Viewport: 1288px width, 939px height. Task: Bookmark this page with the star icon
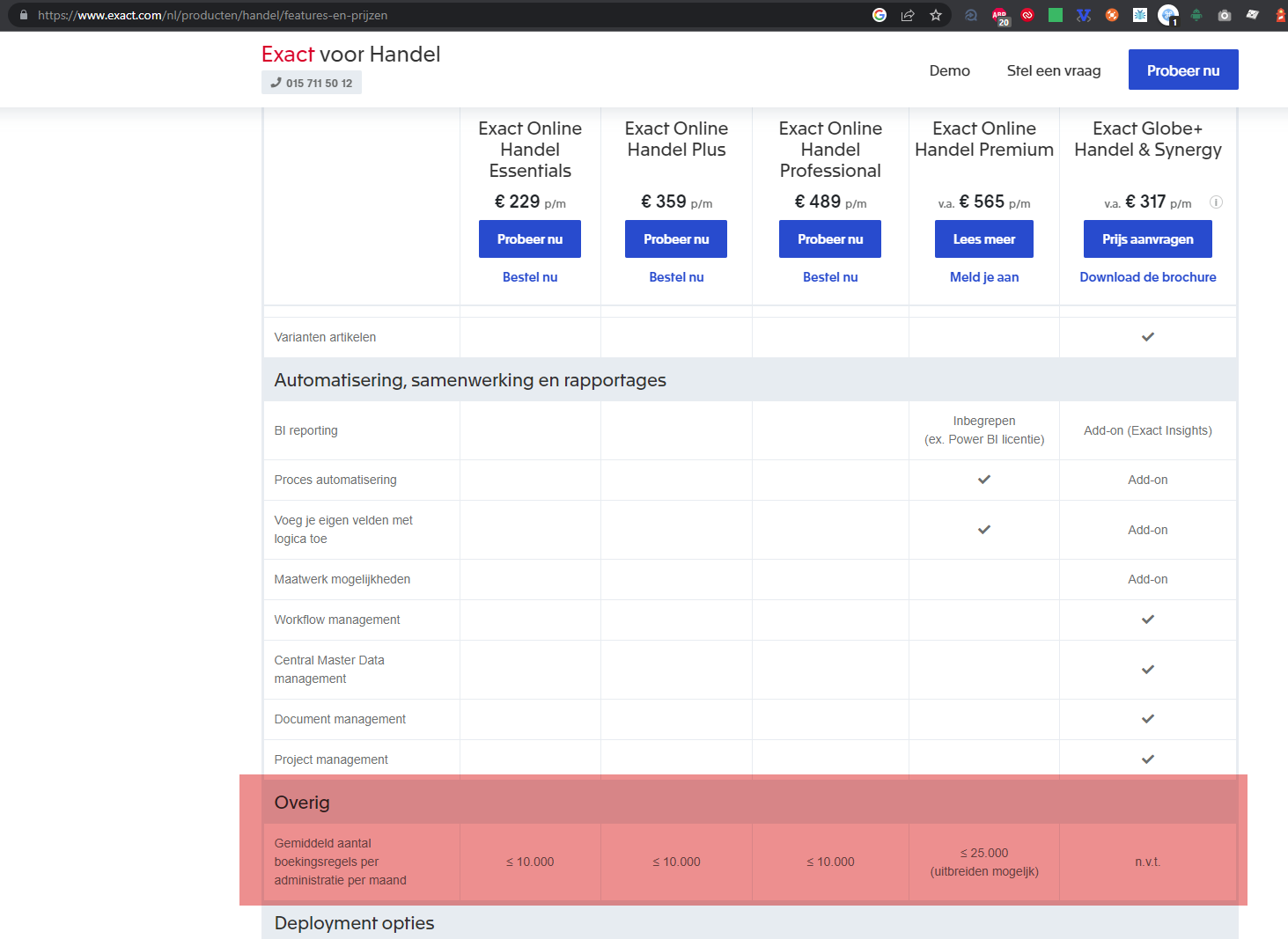pos(936,15)
